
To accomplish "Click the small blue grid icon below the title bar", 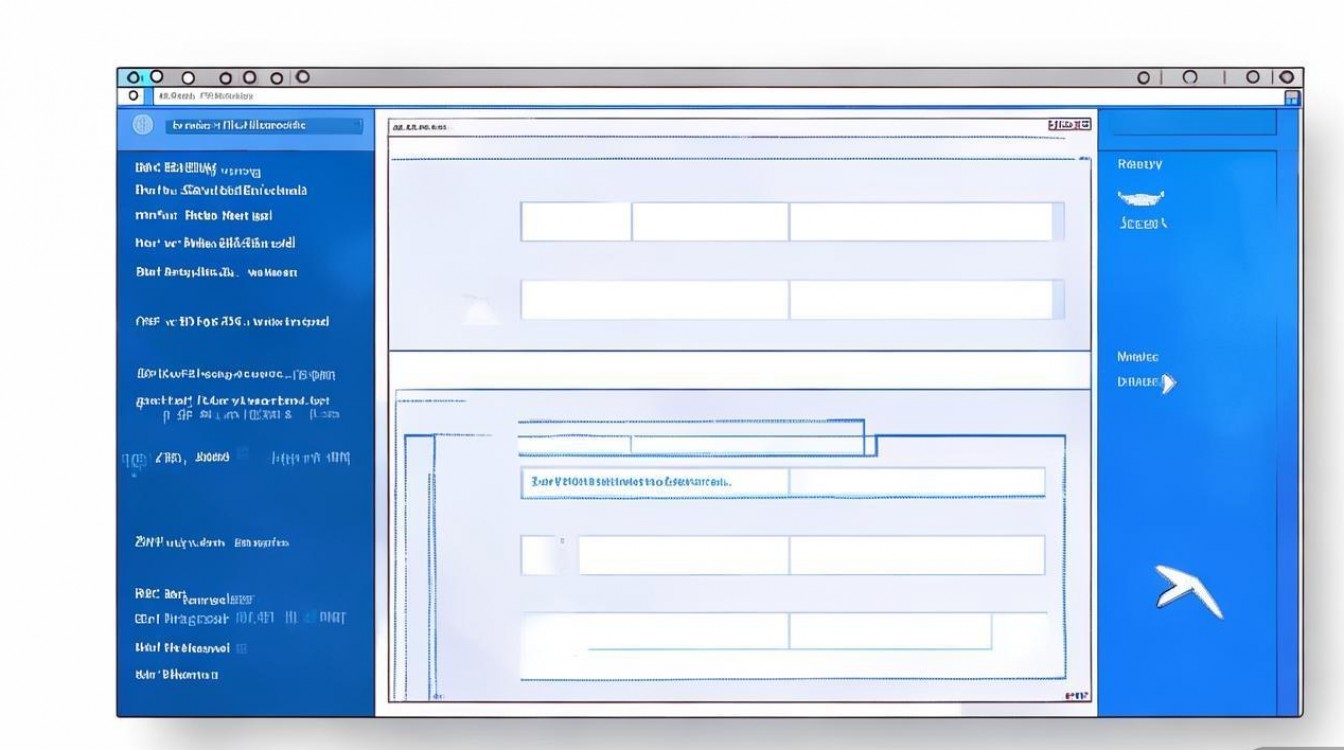I will pos(1291,98).
